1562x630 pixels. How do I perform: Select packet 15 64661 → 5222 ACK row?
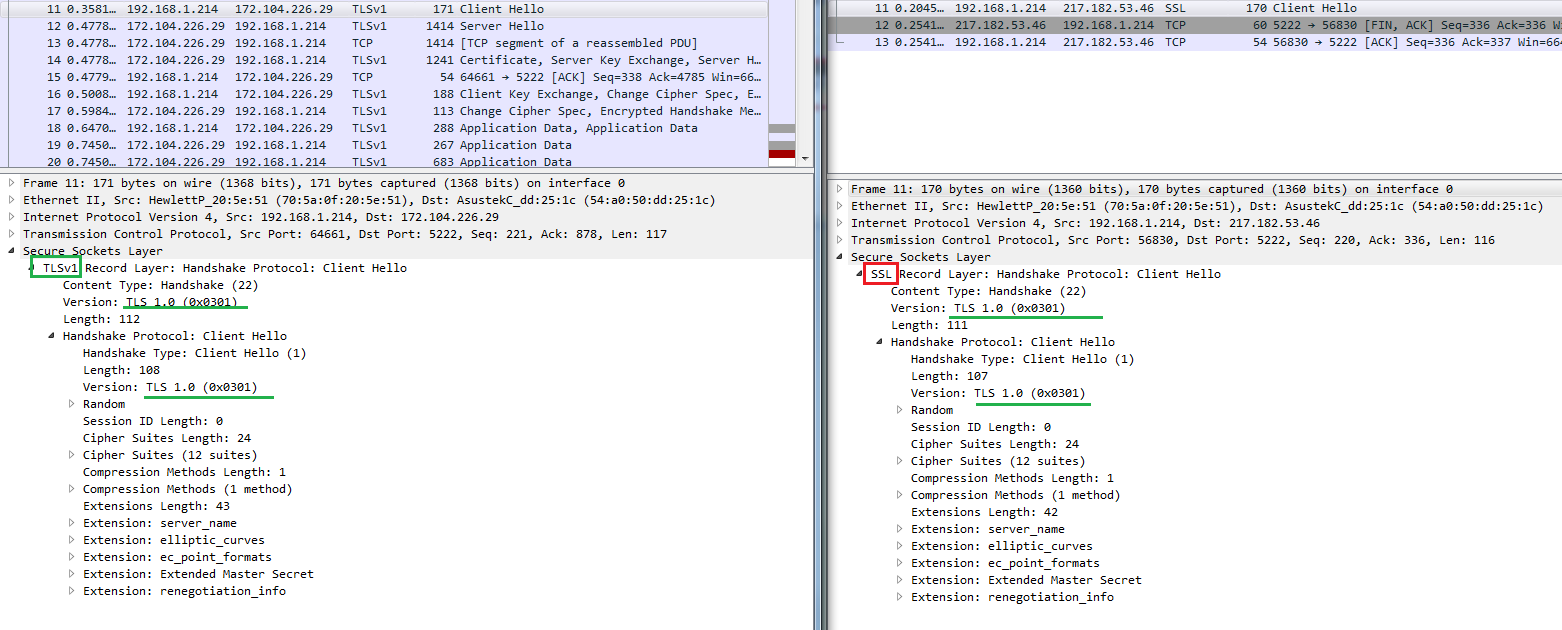(384, 77)
